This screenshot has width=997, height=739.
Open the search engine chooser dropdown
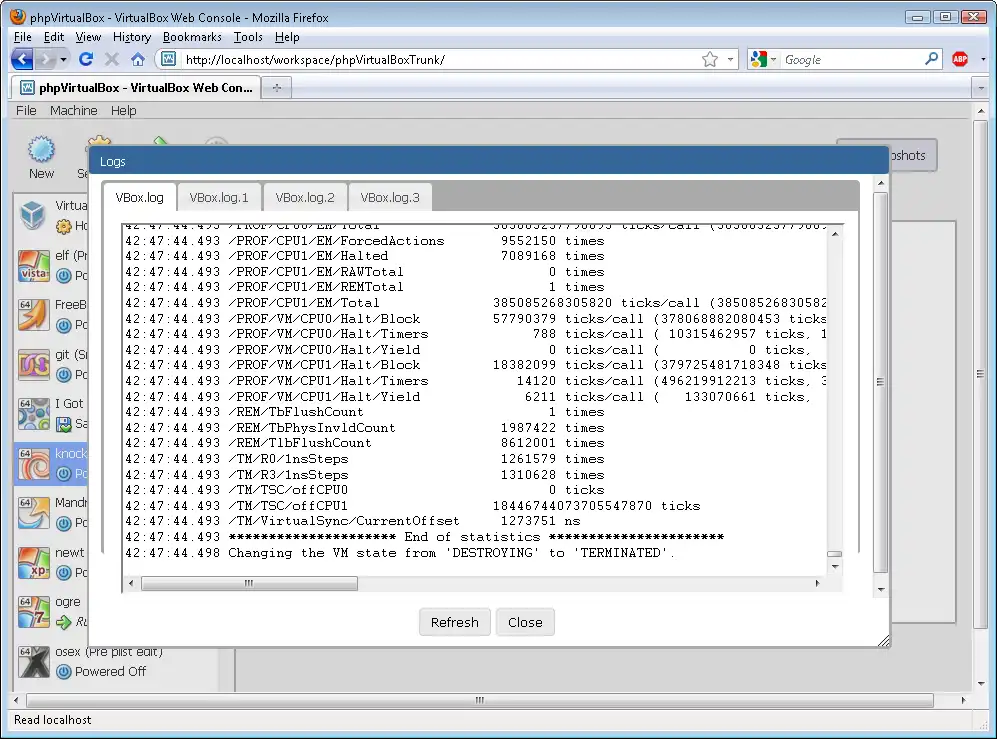pos(773,60)
